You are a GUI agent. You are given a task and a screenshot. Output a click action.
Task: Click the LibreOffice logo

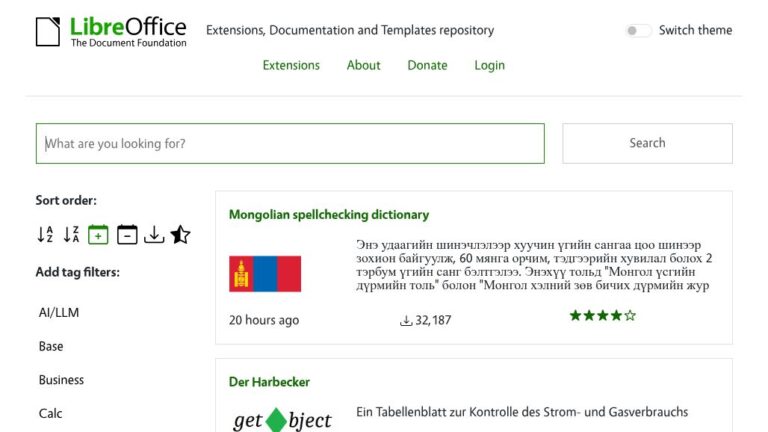[x=111, y=32]
